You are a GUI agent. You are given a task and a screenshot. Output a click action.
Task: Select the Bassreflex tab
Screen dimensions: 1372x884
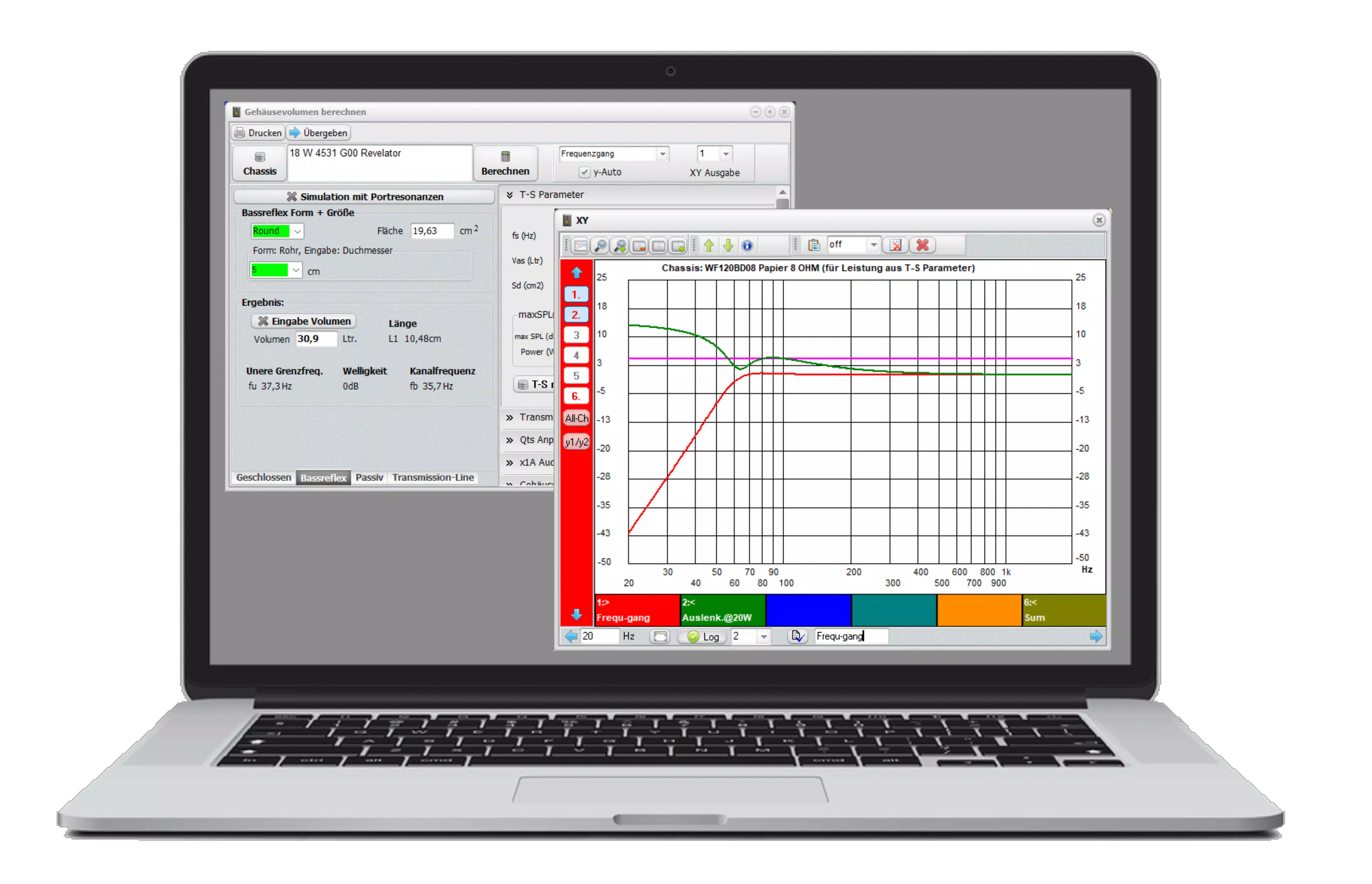pyautogui.click(x=324, y=477)
